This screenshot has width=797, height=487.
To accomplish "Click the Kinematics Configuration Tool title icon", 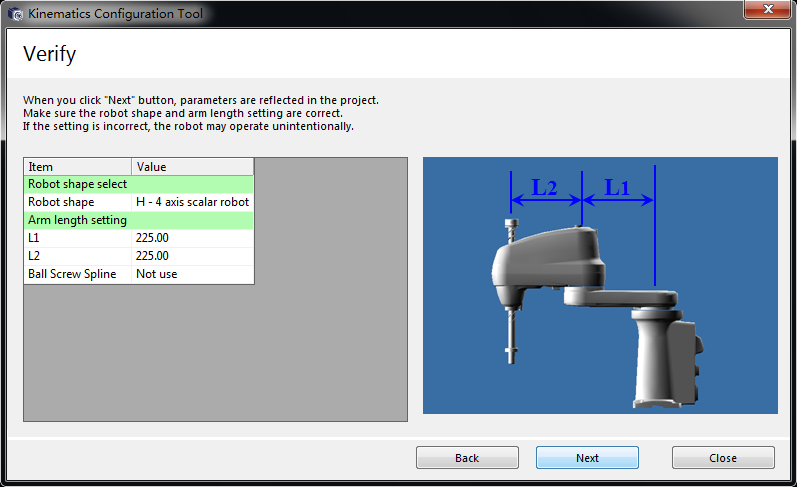I will coord(15,14).
